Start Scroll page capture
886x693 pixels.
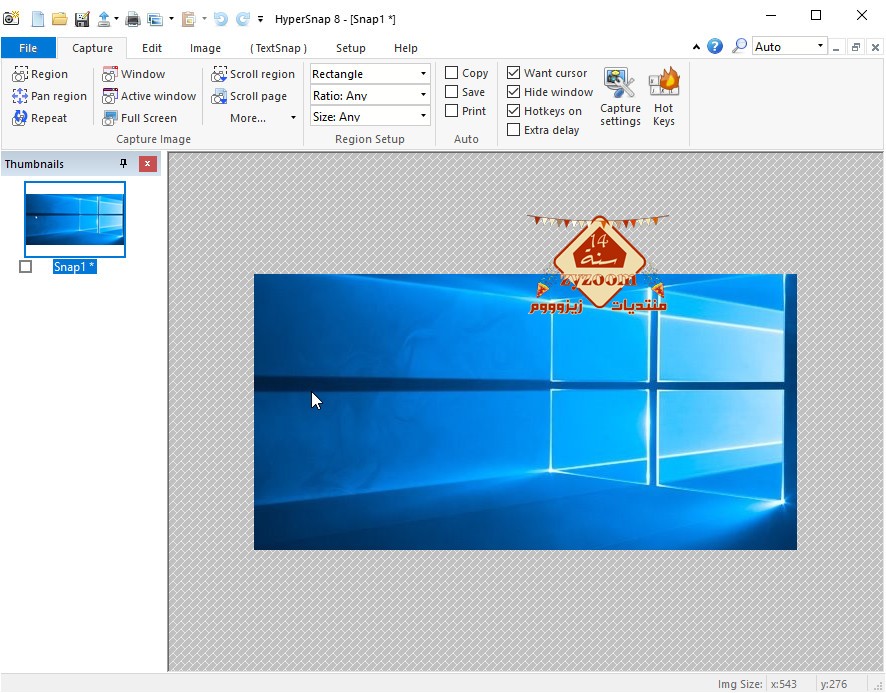pos(249,96)
